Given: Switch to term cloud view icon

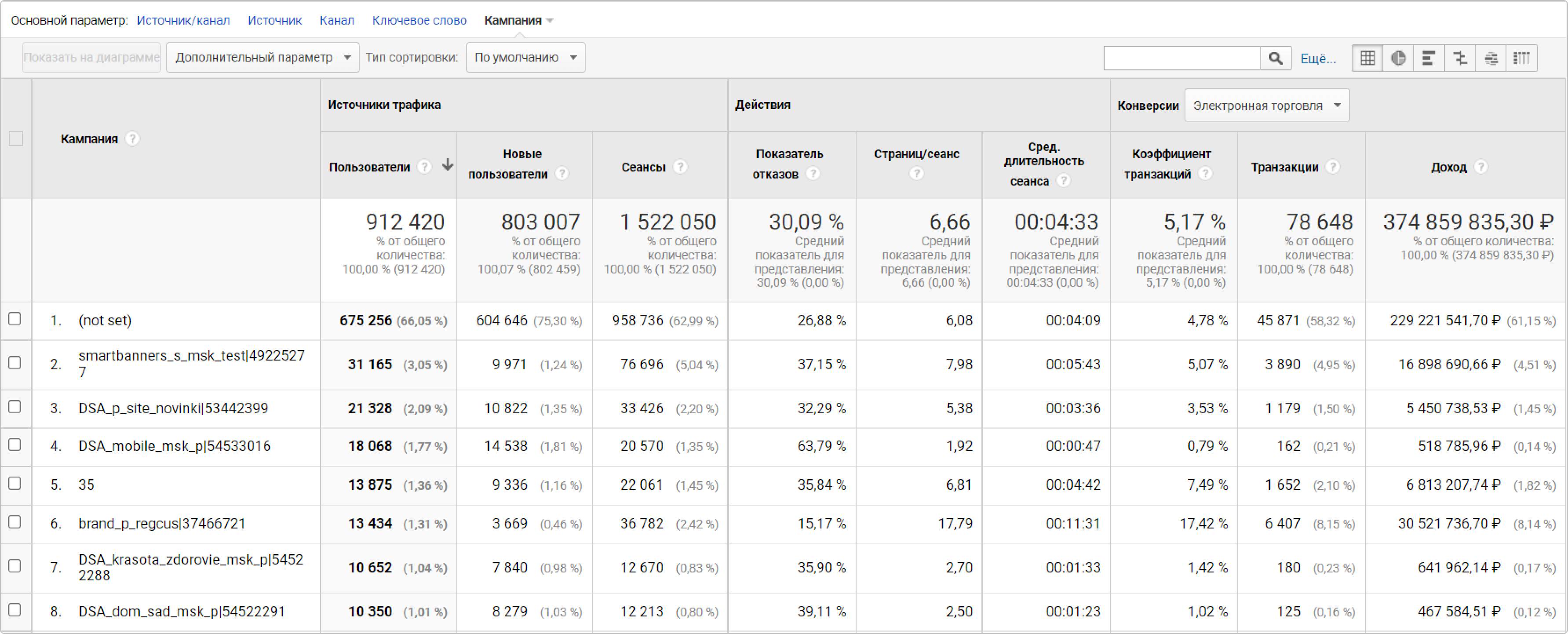Looking at the screenshot, I should click(x=1491, y=58).
